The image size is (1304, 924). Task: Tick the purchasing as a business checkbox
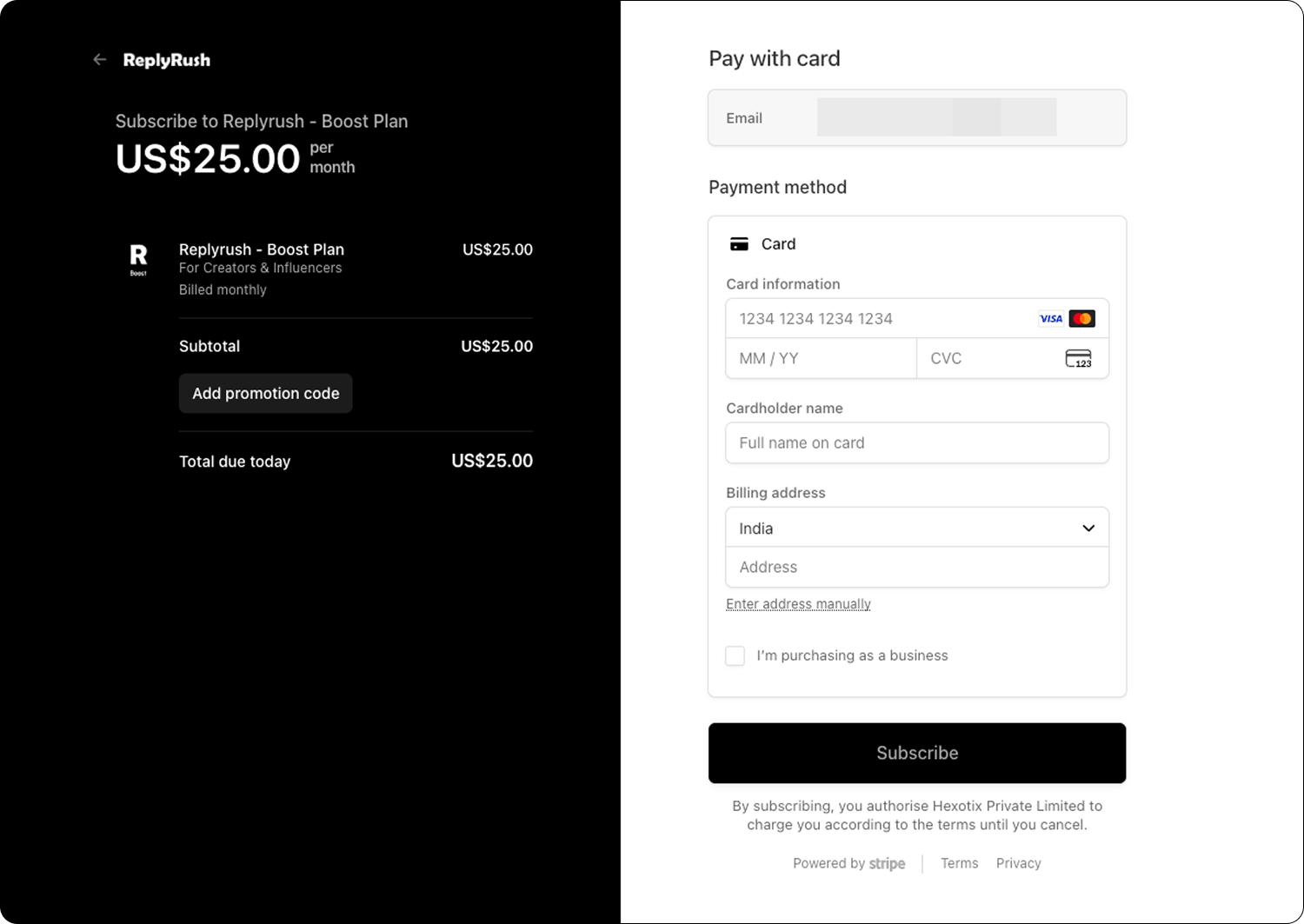735,655
